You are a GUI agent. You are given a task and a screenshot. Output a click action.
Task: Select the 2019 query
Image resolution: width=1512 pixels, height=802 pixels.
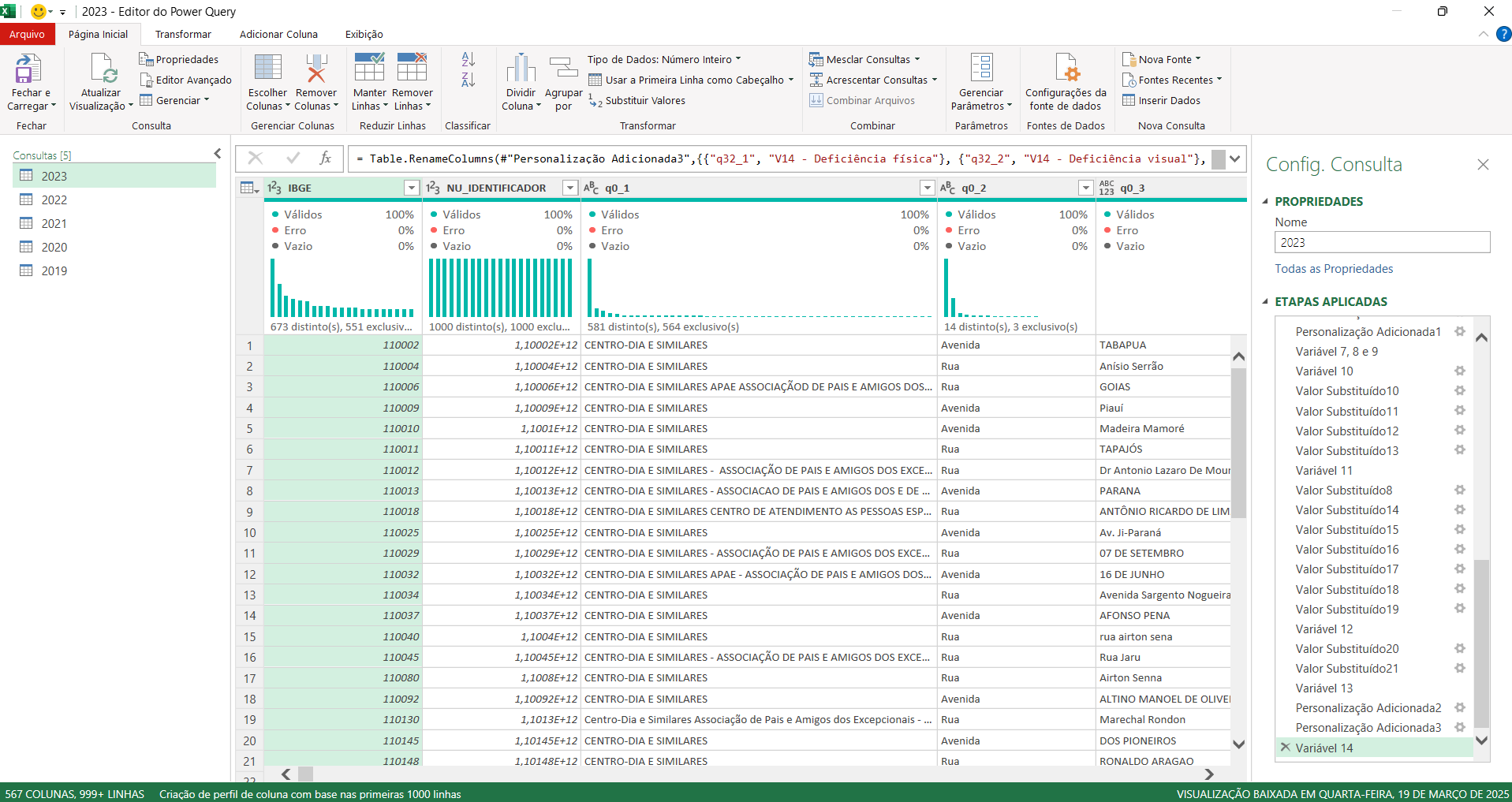114,270
